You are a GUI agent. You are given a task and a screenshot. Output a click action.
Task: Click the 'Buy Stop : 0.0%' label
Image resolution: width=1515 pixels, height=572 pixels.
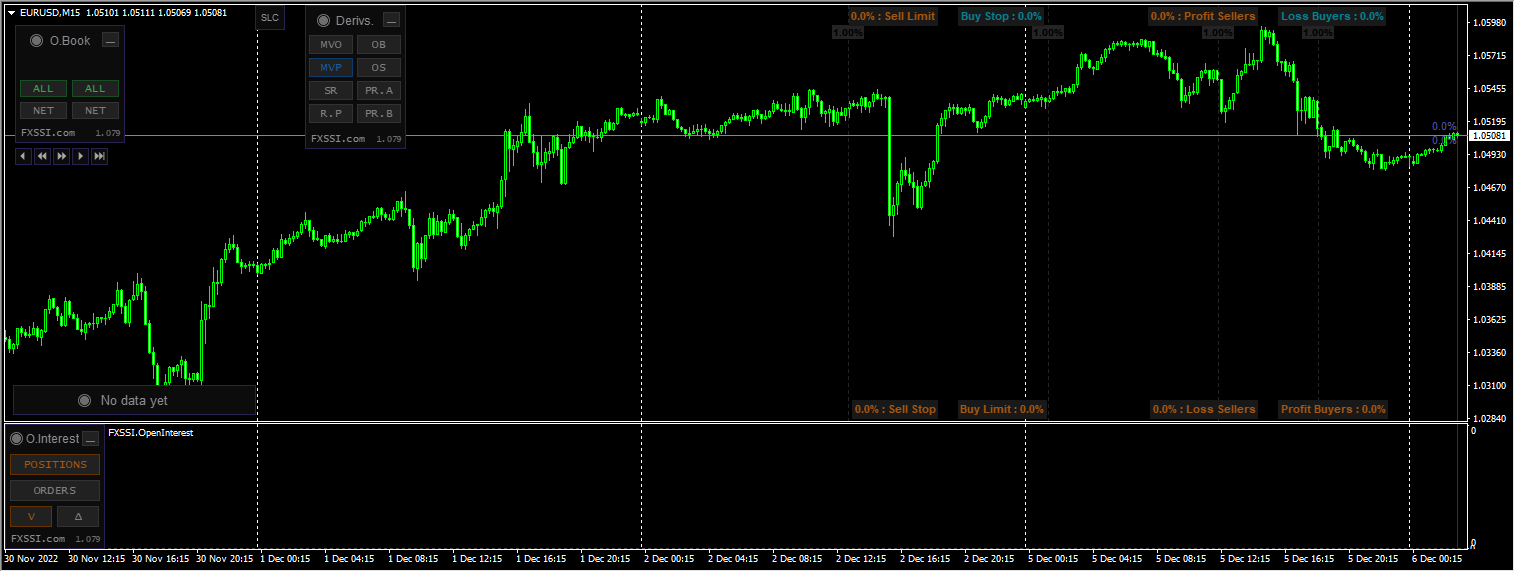click(1001, 16)
